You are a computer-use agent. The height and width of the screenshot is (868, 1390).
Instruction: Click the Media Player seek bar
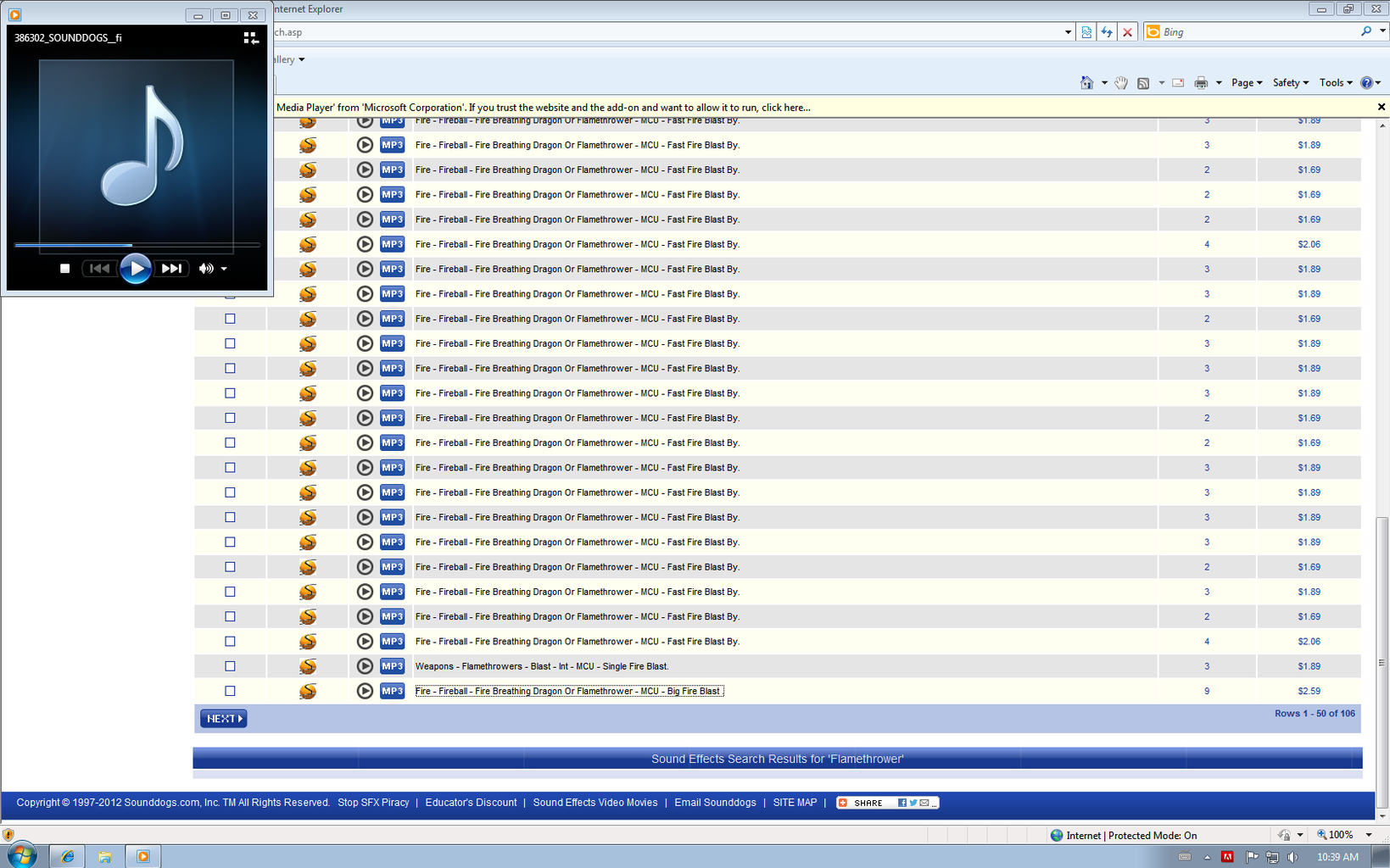[x=137, y=245]
